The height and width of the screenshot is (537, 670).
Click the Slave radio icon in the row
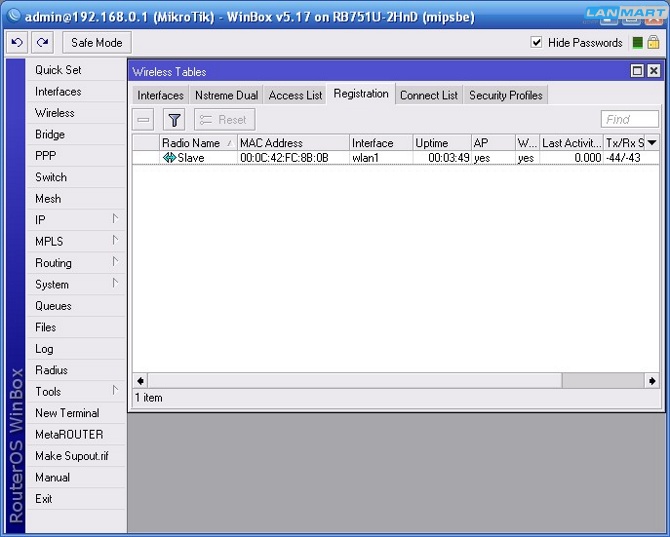tap(169, 158)
